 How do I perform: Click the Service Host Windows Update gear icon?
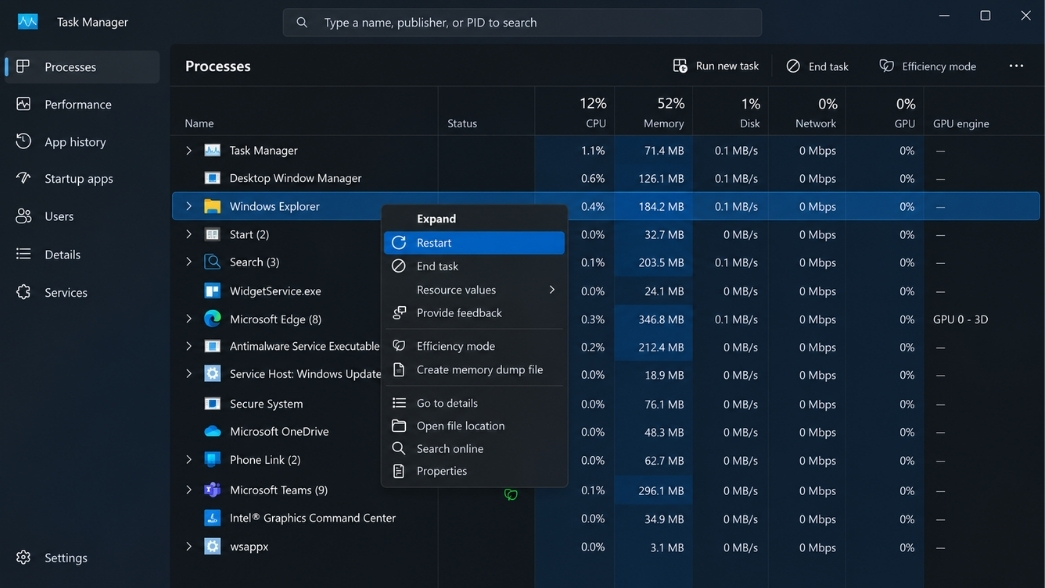point(212,374)
